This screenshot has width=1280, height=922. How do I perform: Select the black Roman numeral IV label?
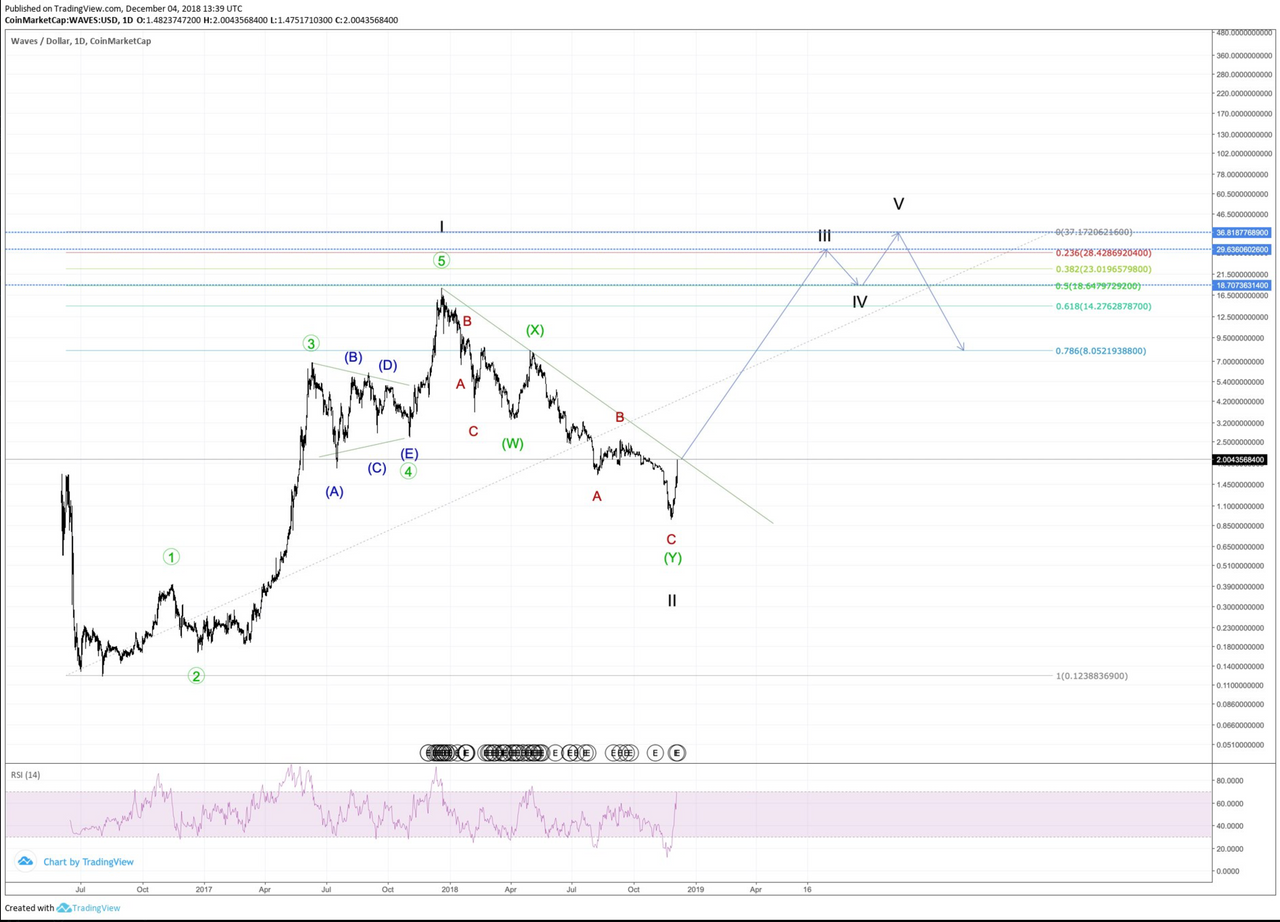(860, 302)
